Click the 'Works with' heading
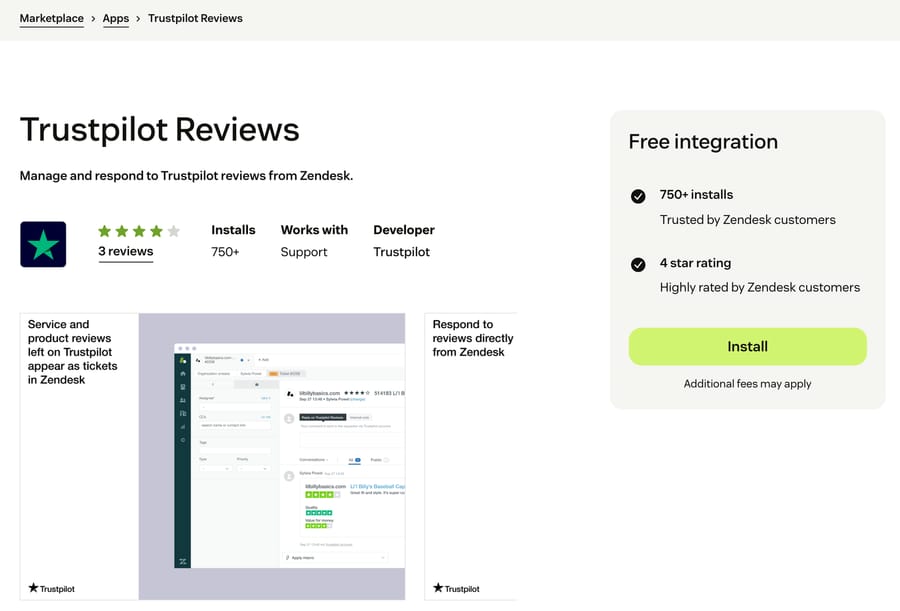Screen dimensions: 900x611 click(x=314, y=230)
